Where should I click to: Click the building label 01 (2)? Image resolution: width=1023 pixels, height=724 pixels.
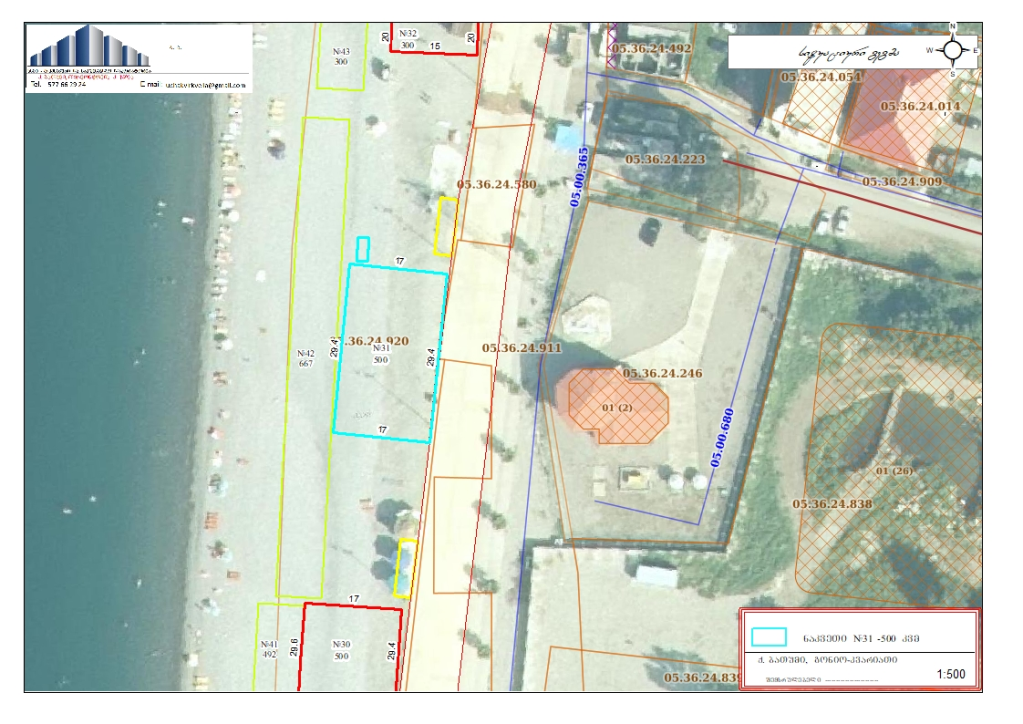click(617, 408)
